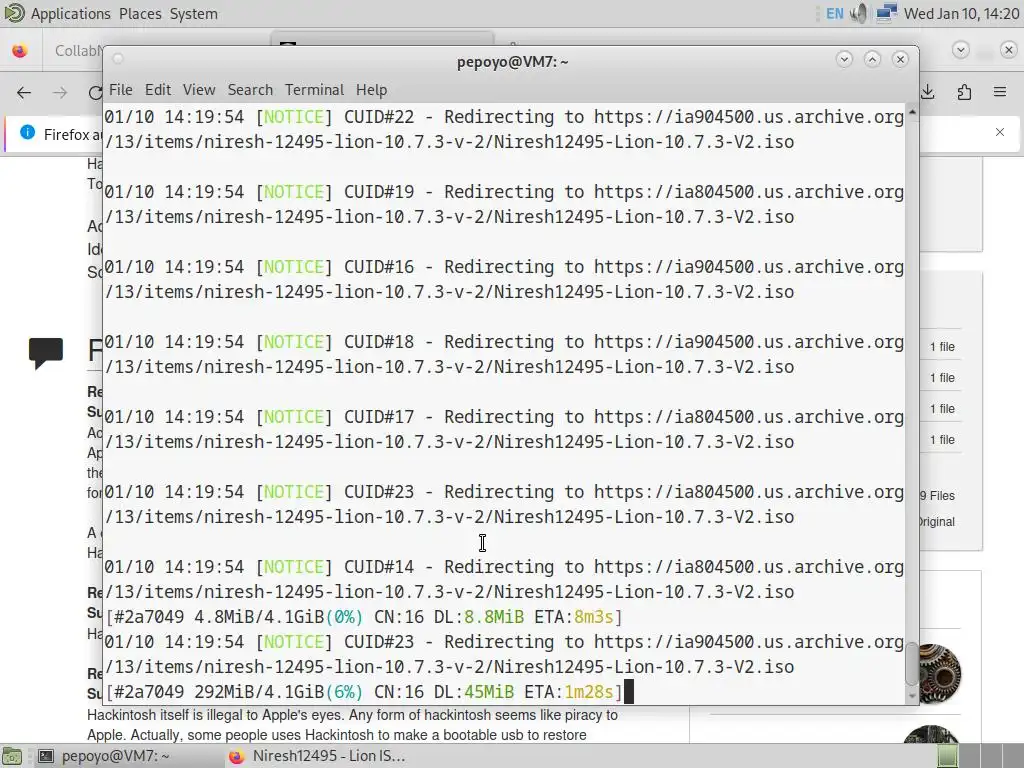The height and width of the screenshot is (768, 1024).
Task: Open Firefox hamburger application menu
Action: (1000, 92)
